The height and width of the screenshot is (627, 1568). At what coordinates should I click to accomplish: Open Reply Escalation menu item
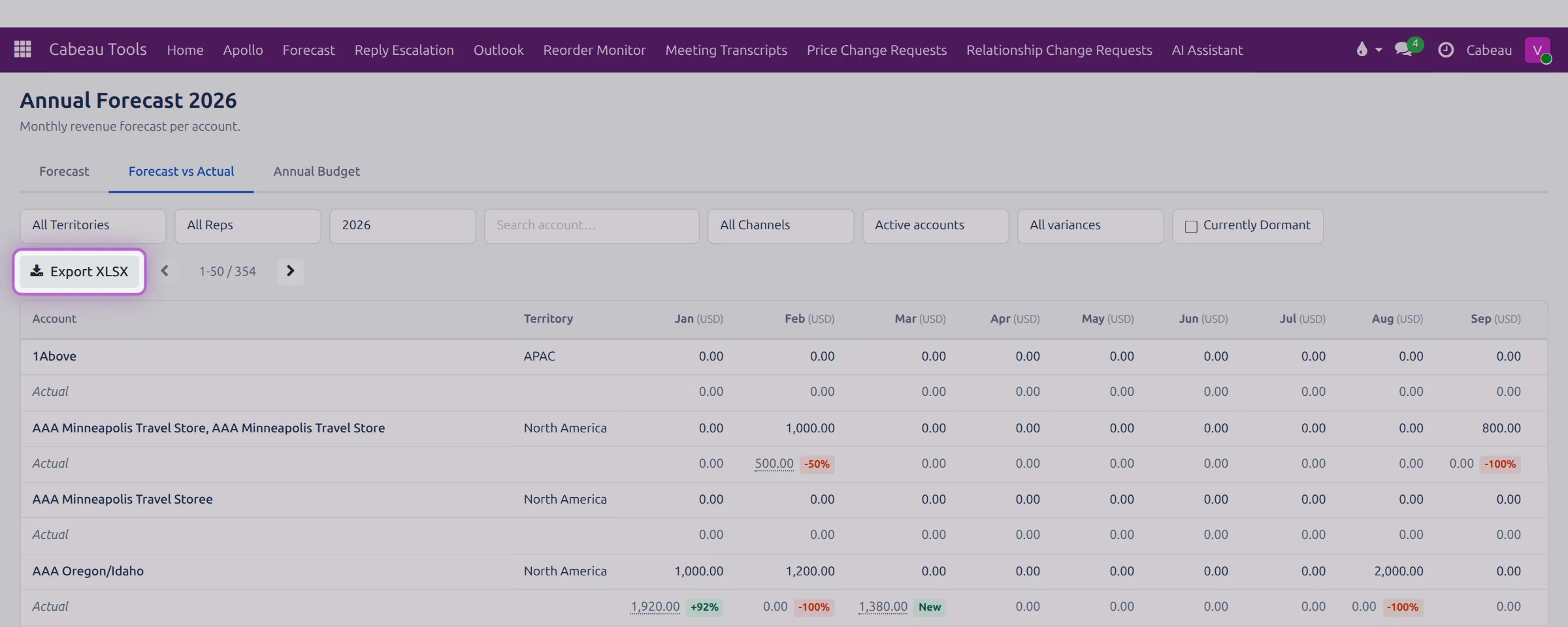[404, 50]
